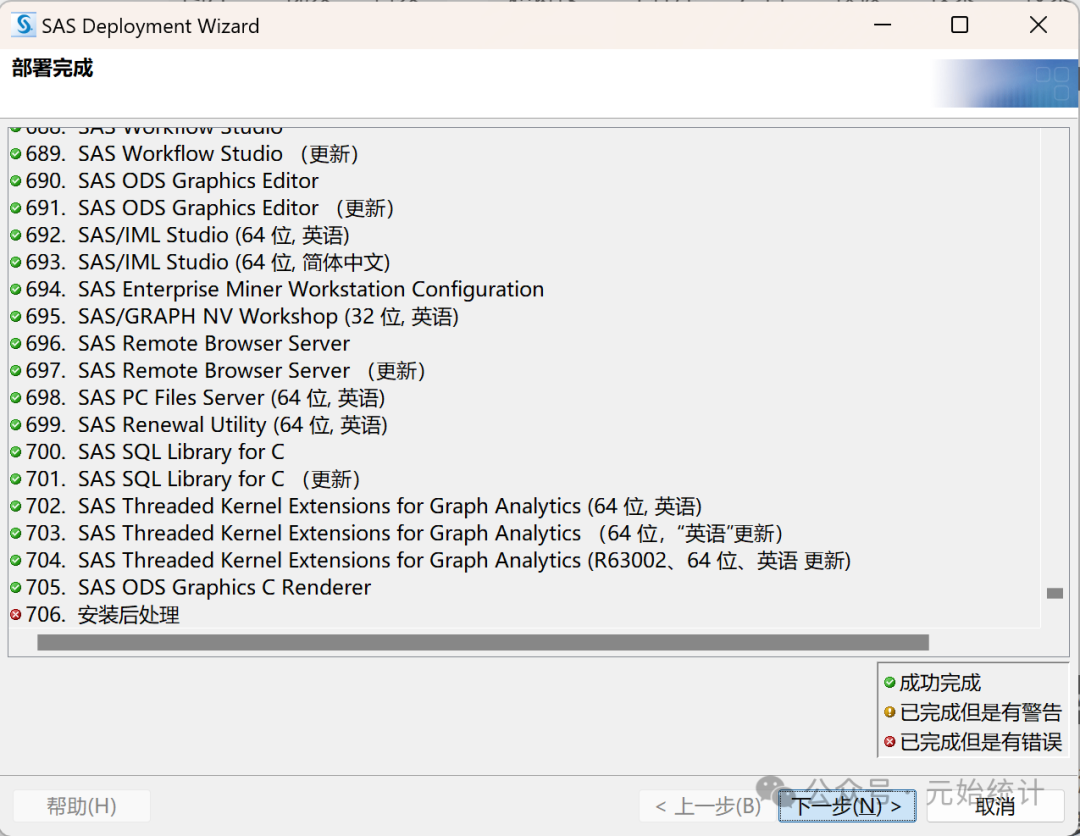
Task: Select row 691 SAS ODS Graphics Editor (更新)
Action: 202,208
